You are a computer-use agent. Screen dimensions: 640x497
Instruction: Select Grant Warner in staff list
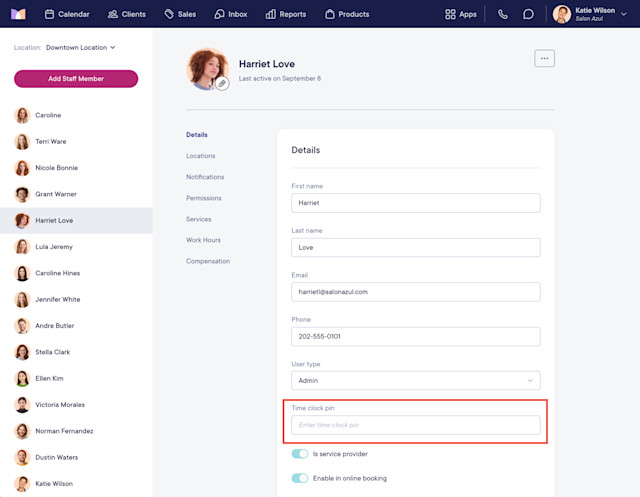76,194
